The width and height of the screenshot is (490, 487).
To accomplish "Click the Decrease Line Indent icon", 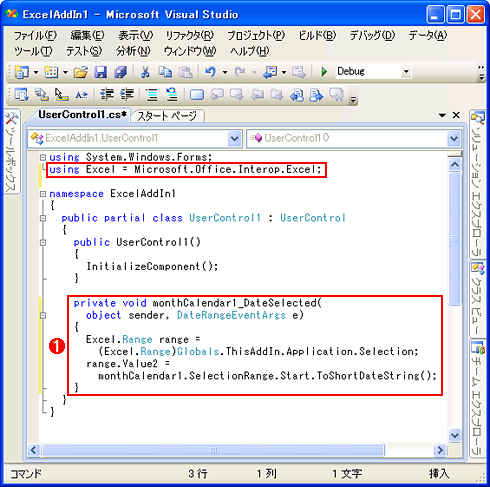I will 107,95.
